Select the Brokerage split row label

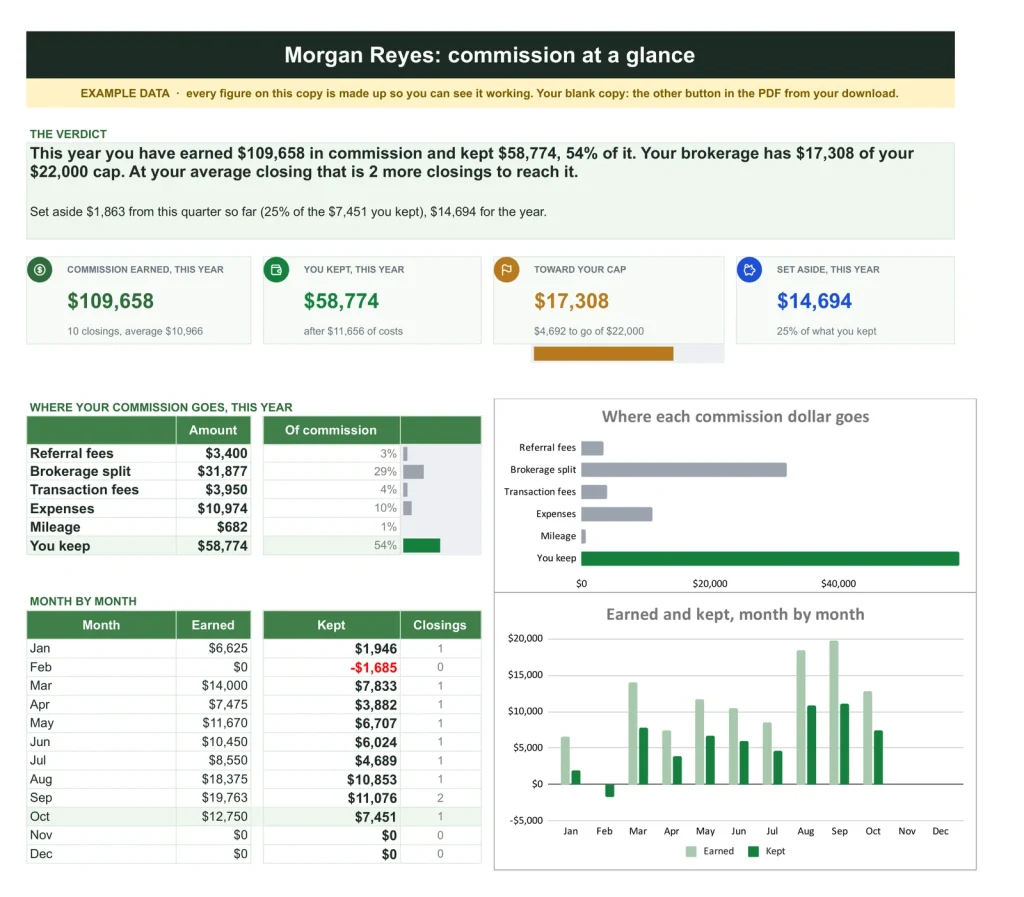[80, 471]
